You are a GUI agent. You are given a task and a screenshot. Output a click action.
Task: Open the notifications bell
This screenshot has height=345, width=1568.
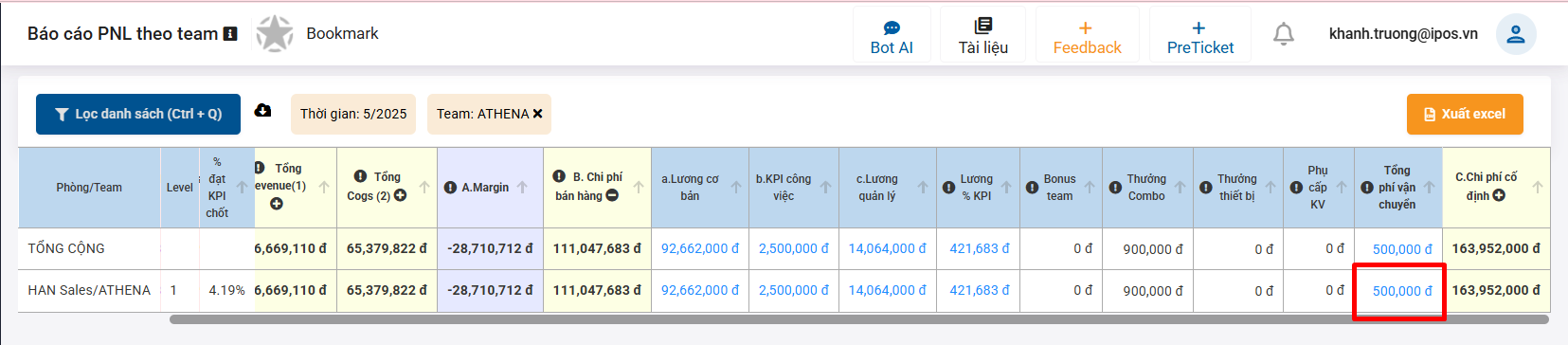click(x=1283, y=34)
